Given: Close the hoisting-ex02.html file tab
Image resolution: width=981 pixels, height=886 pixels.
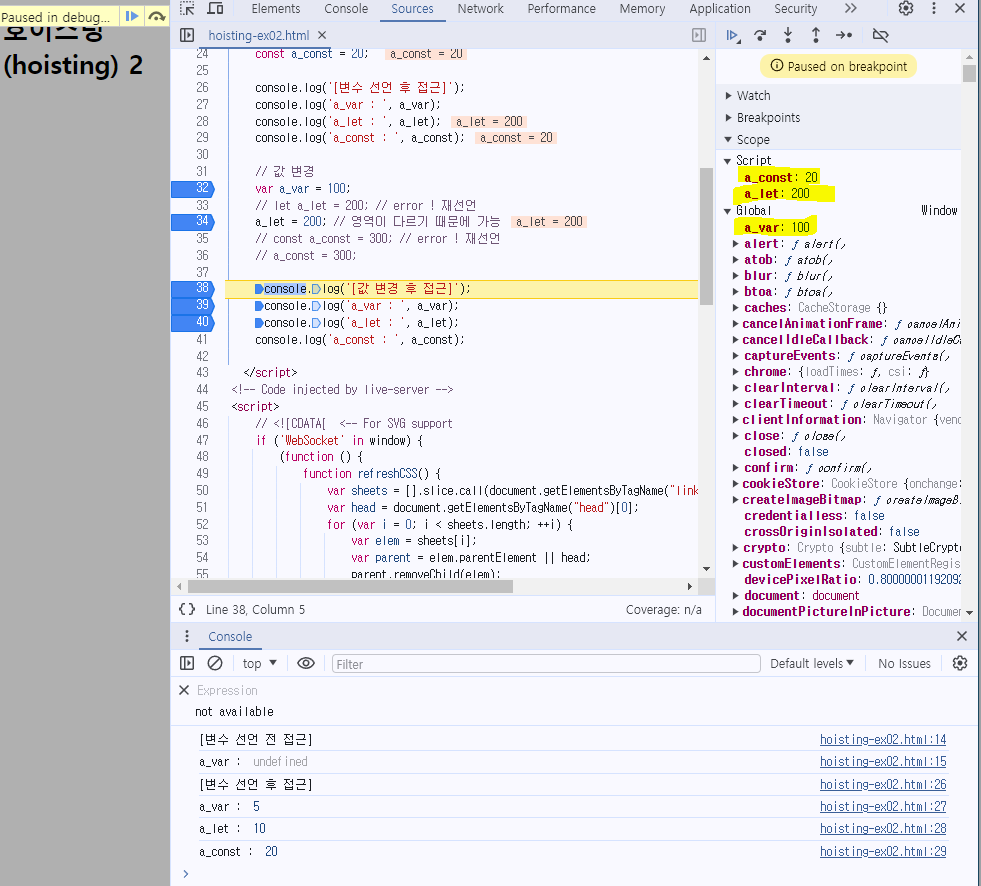Looking at the screenshot, I should coord(322,35).
